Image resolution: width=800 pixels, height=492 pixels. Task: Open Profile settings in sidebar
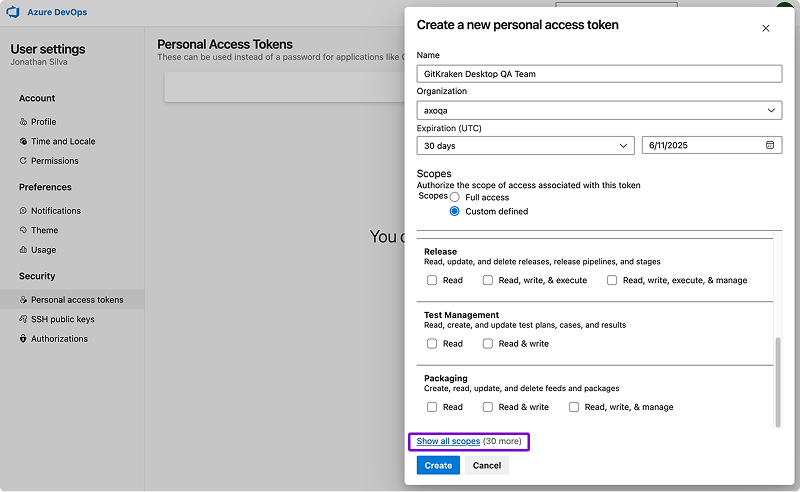point(43,122)
